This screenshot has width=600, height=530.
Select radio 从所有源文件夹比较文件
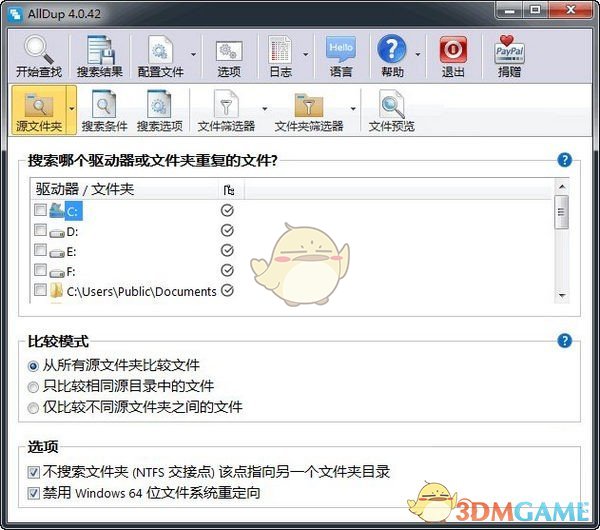tap(33, 366)
